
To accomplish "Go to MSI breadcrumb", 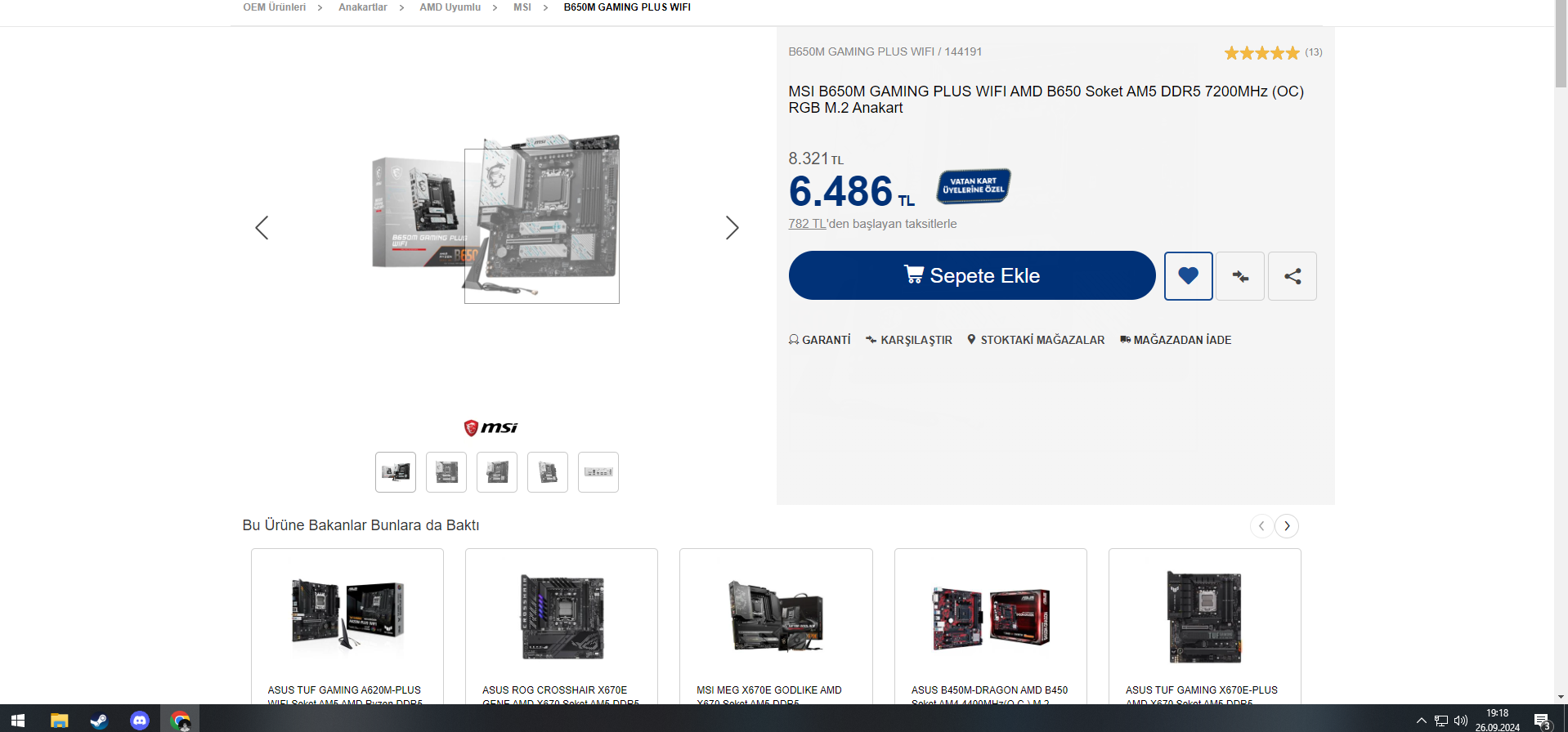I will point(522,7).
